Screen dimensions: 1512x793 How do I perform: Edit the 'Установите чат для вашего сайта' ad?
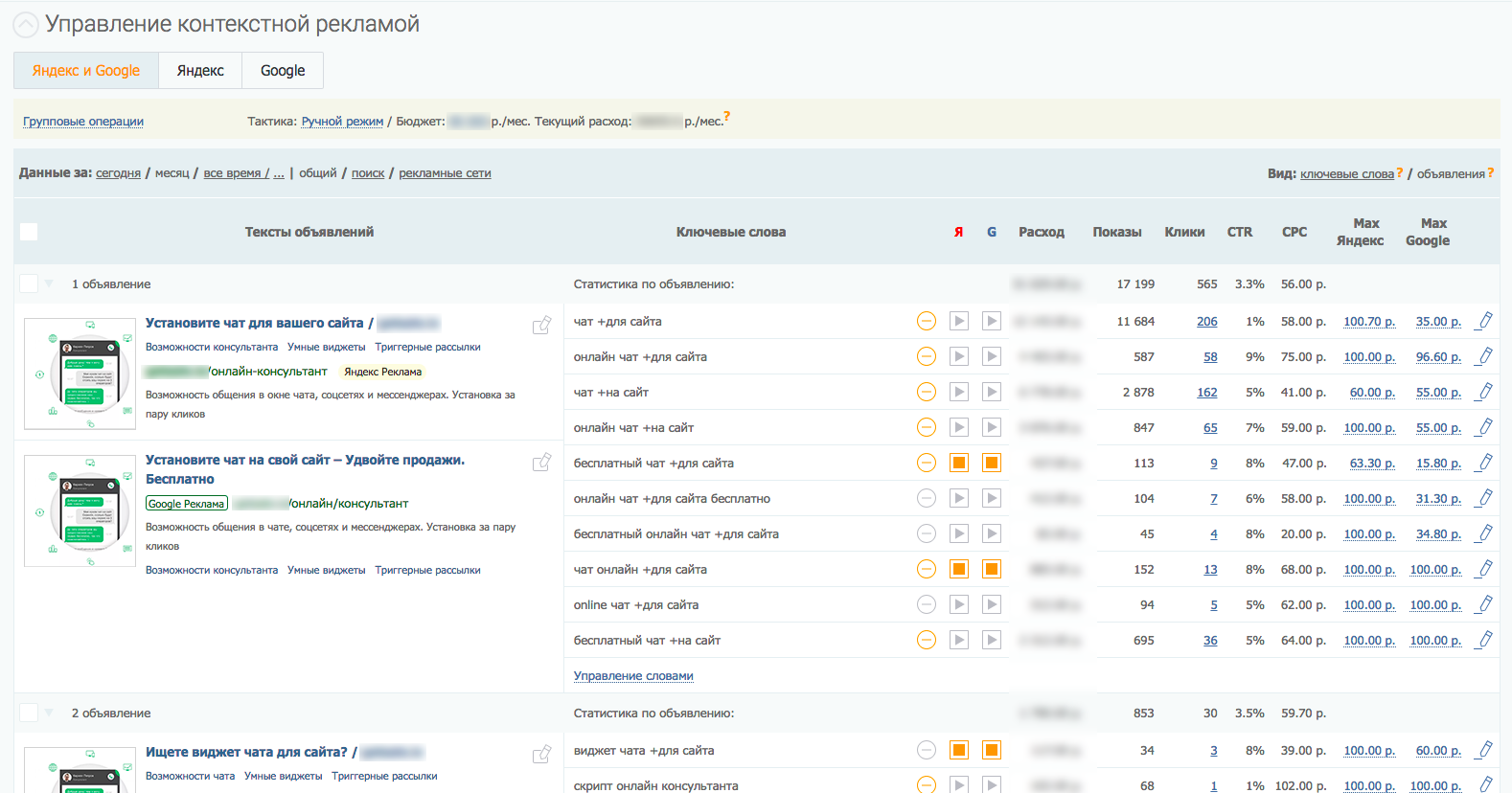[541, 326]
